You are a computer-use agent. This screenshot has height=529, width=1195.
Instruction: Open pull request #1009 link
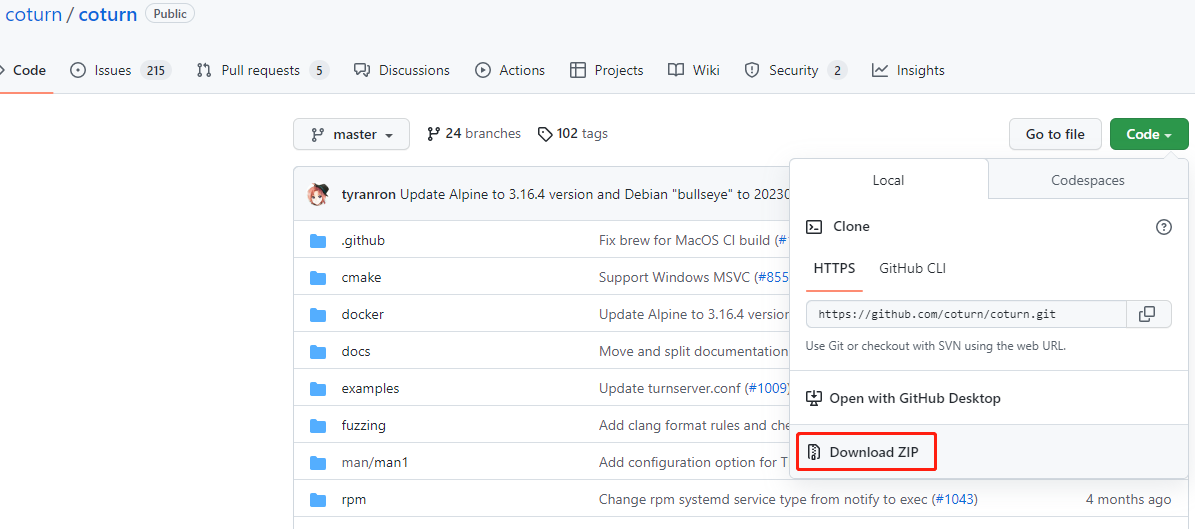click(x=767, y=389)
